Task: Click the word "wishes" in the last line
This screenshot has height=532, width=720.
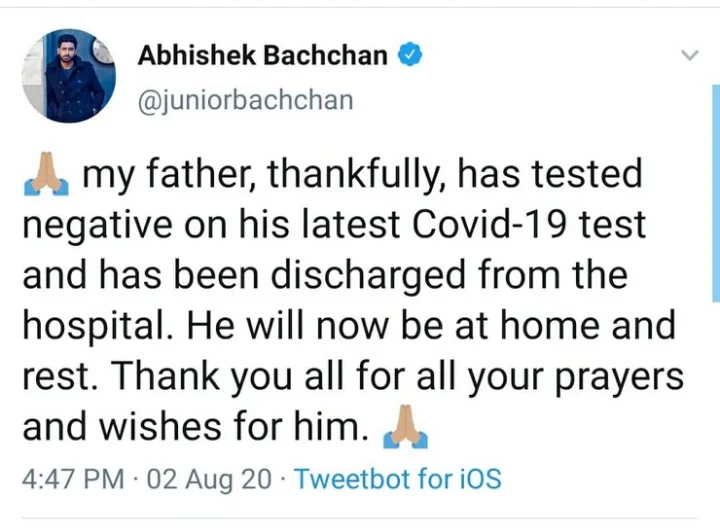Action: coord(161,426)
